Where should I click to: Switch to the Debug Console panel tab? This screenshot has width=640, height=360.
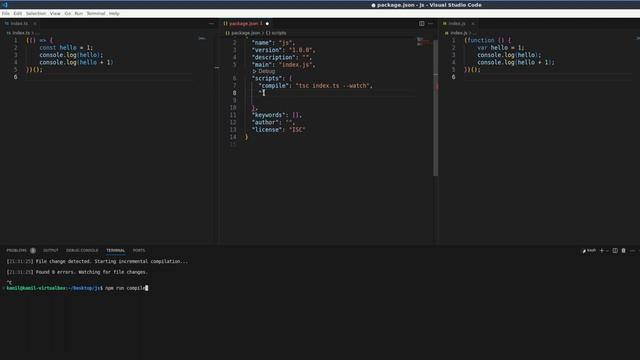[82, 251]
